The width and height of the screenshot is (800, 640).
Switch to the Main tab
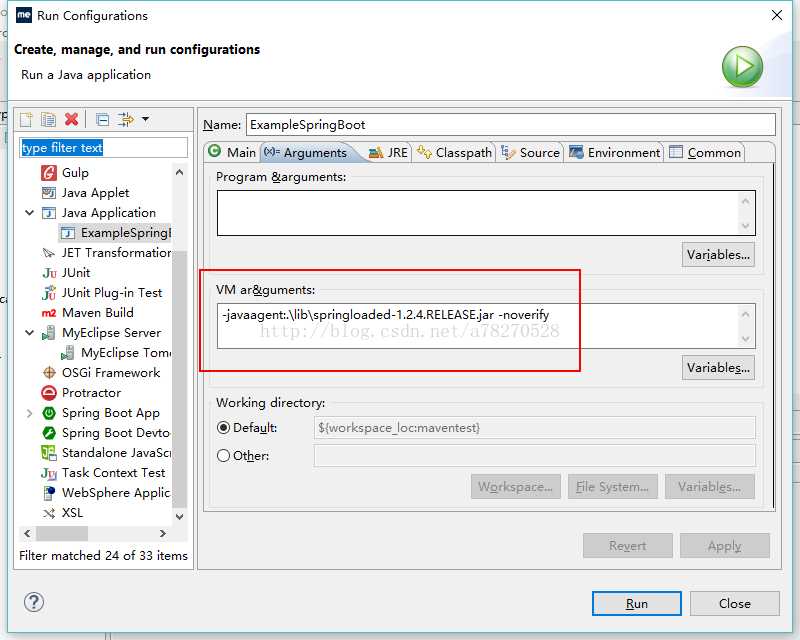click(232, 152)
